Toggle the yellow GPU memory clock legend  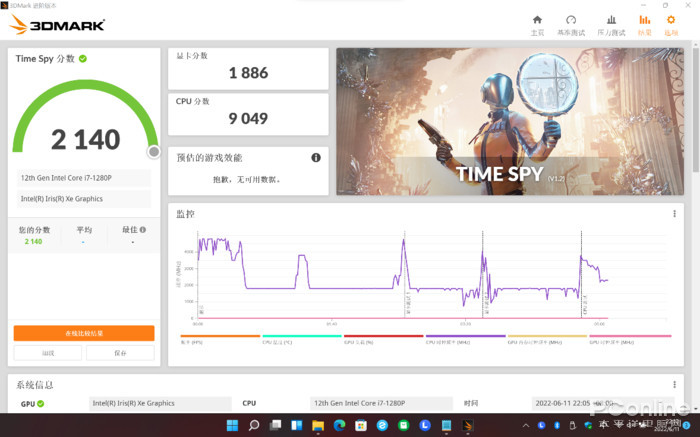point(547,339)
